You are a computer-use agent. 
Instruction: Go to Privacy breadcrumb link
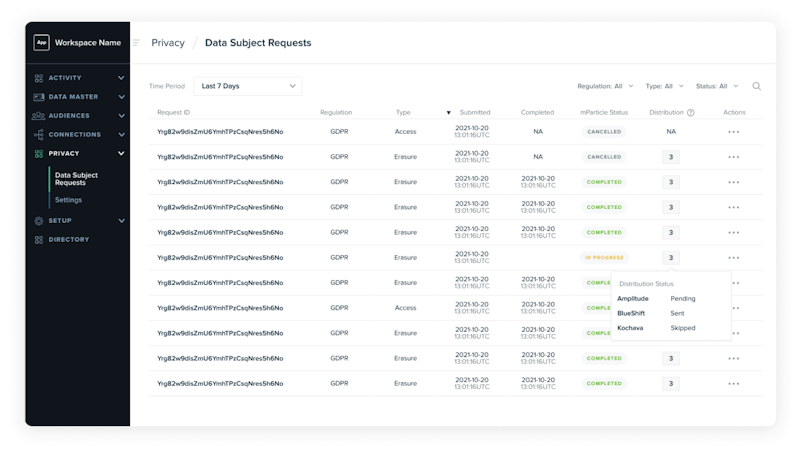point(168,43)
